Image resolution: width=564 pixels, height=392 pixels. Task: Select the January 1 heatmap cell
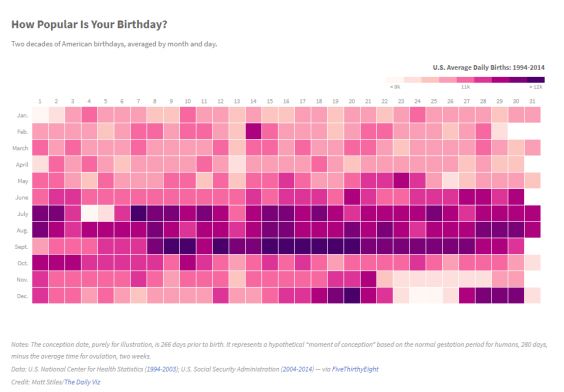[40, 115]
